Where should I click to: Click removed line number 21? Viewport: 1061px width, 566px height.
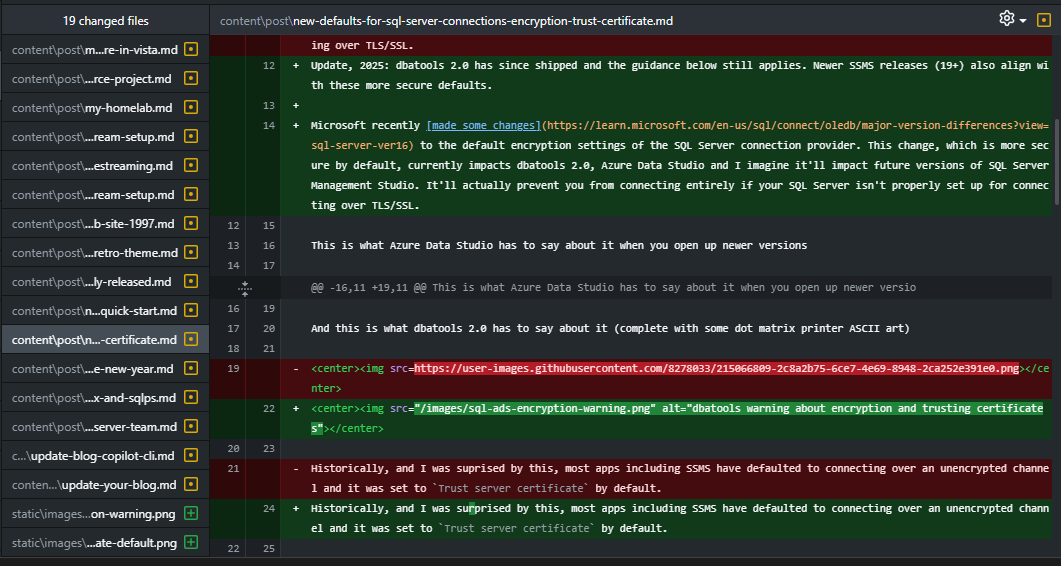(233, 468)
